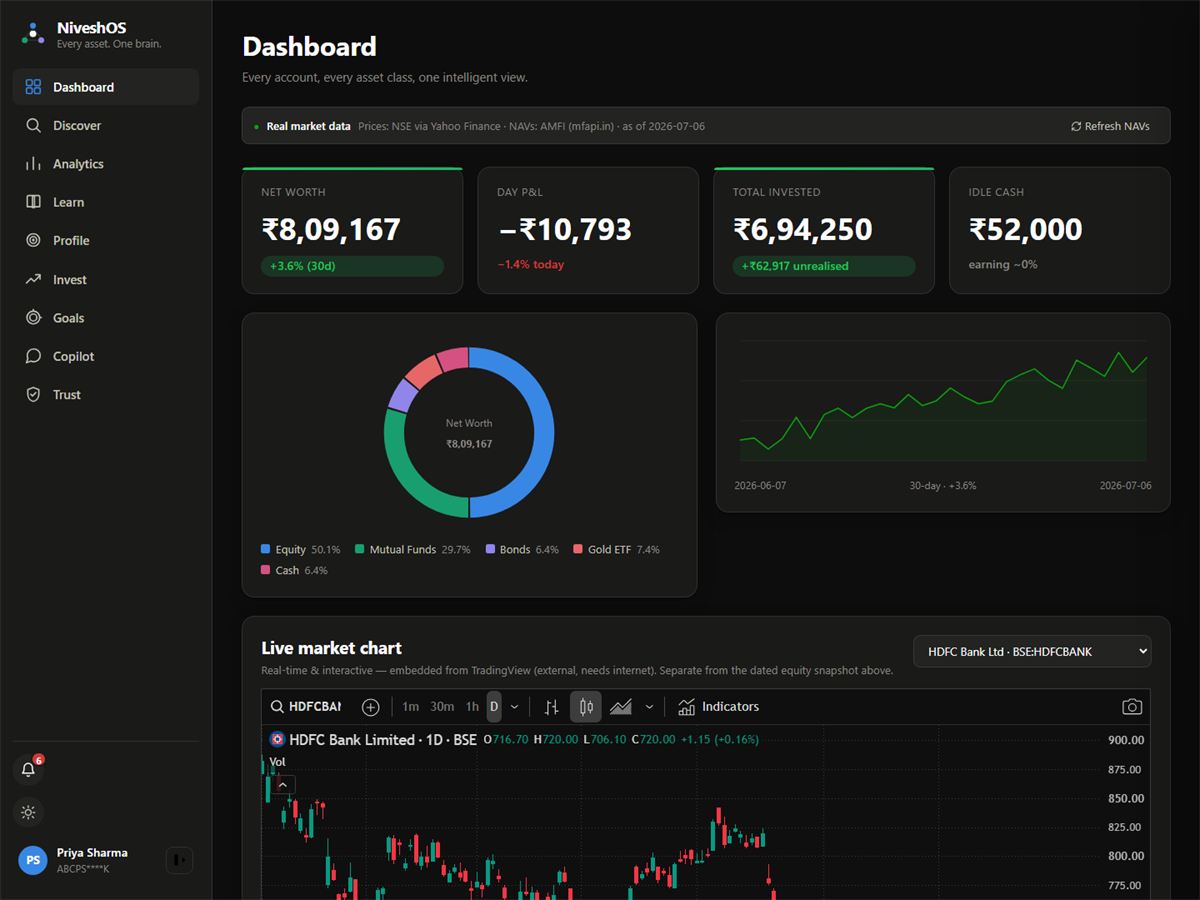Screen dimensions: 1200x900
Task: Click the HDFC Bank logo in chart legend
Action: [x=277, y=740]
